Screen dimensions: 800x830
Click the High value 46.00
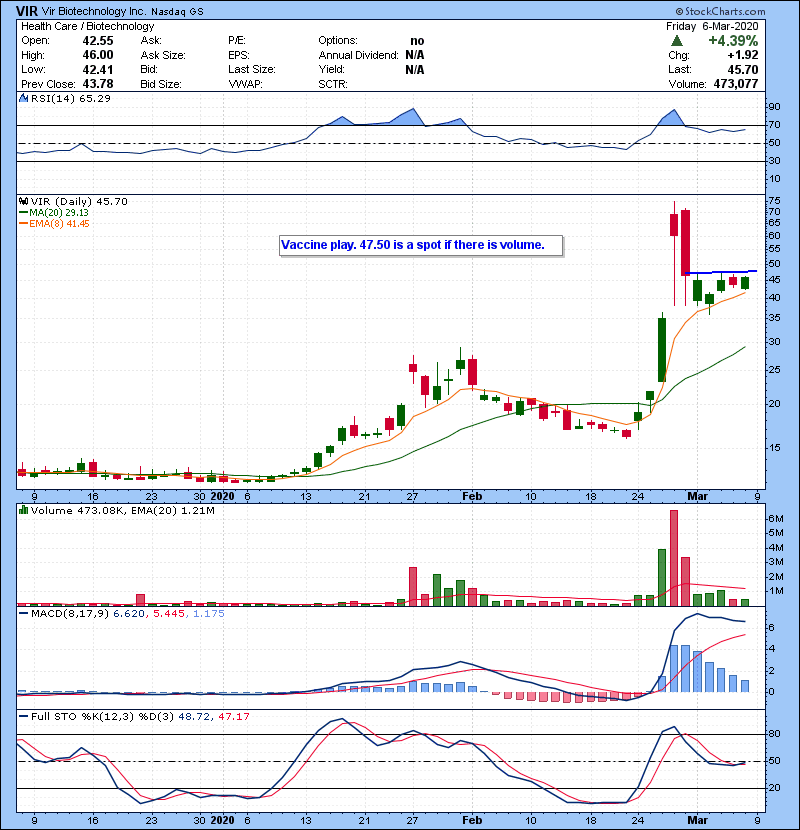(98, 55)
